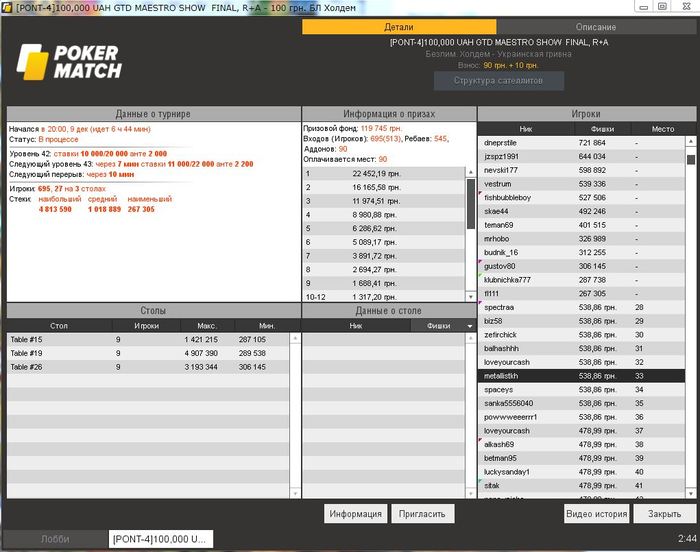Click the players list scrollbar thumb

[x=691, y=159]
